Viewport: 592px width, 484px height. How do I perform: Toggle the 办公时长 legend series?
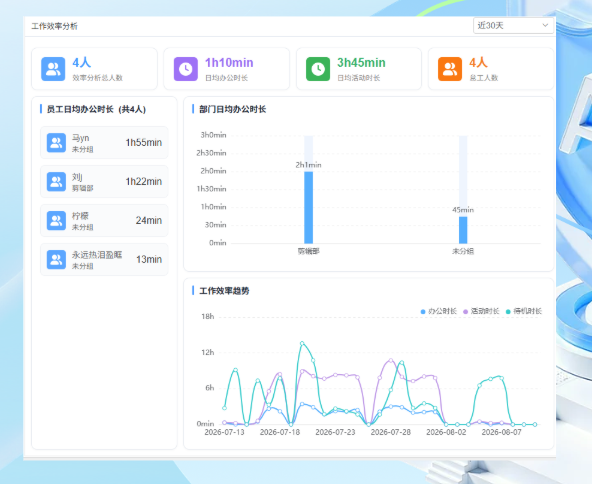coord(439,311)
